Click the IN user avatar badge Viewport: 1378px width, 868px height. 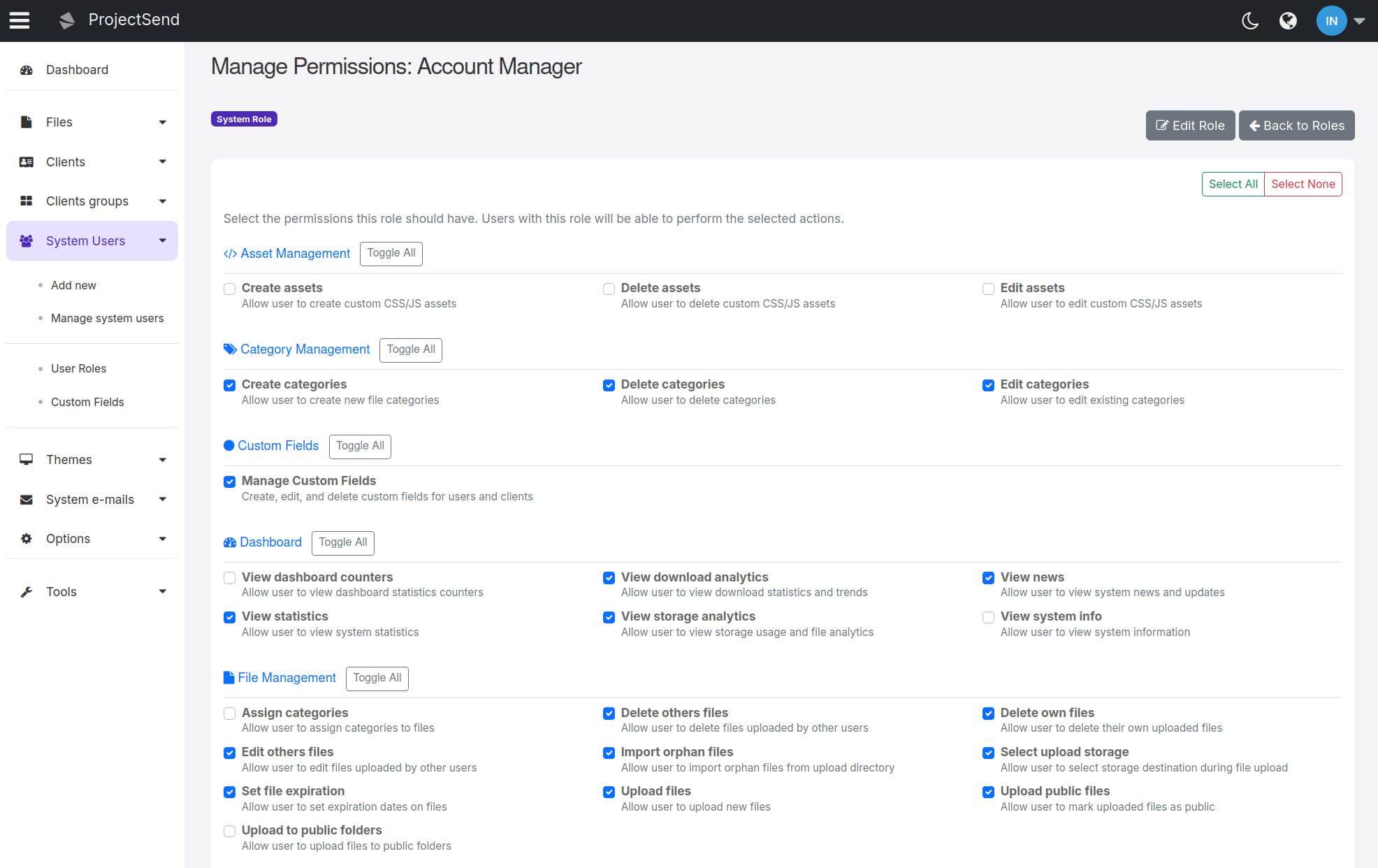(1331, 21)
